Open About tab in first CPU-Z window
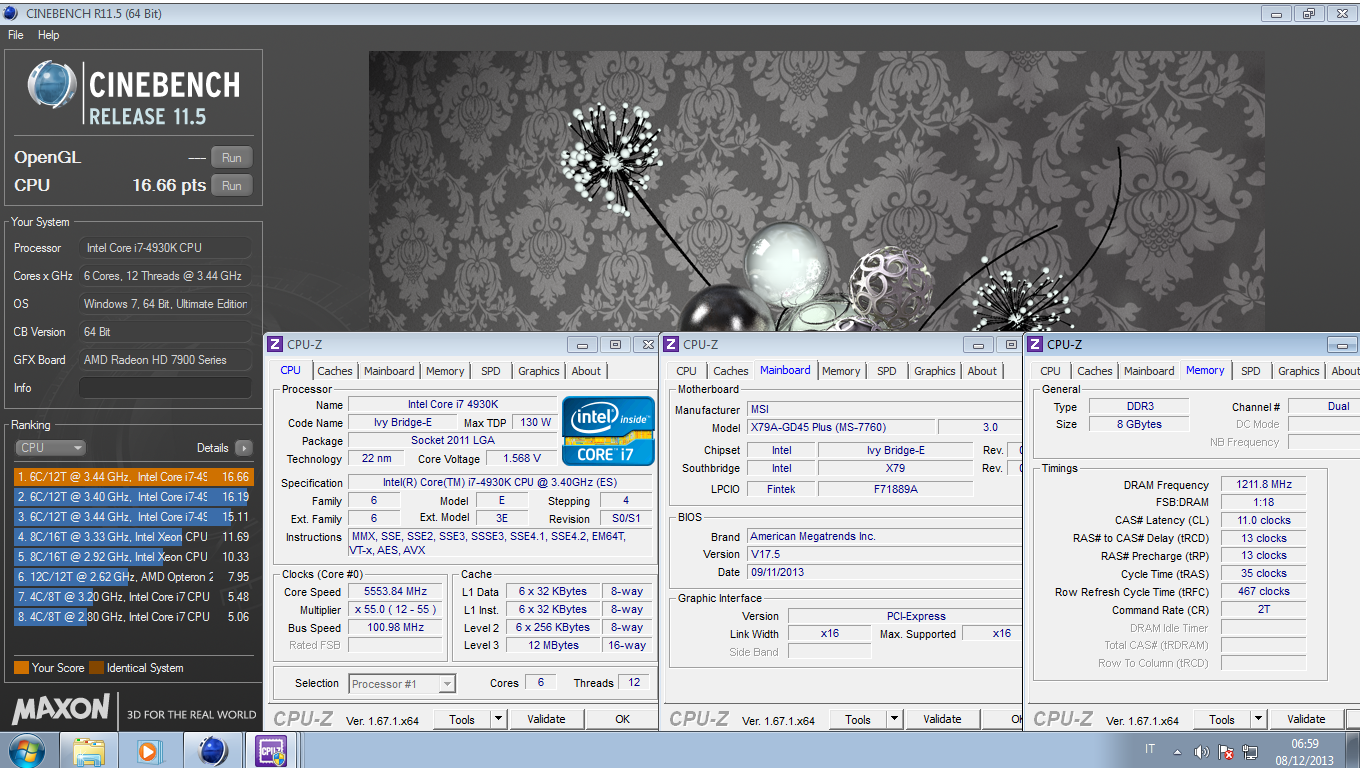This screenshot has width=1360, height=768. [586, 371]
